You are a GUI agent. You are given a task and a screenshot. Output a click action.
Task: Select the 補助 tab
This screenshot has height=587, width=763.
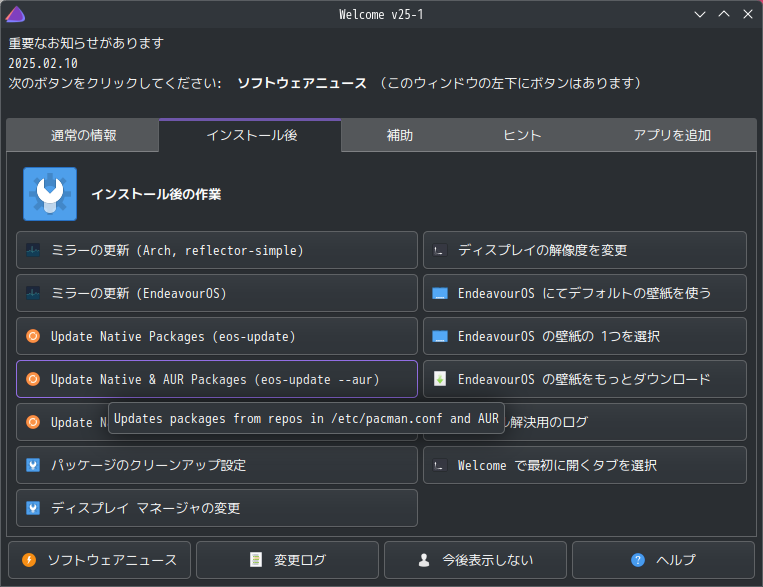(x=400, y=135)
